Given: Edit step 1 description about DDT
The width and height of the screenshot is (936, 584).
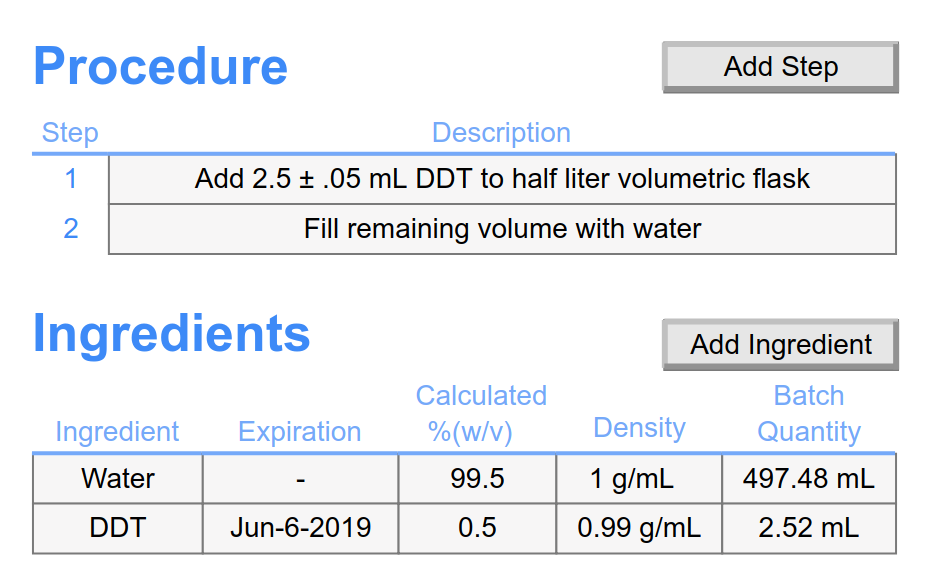Looking at the screenshot, I should 502,179.
